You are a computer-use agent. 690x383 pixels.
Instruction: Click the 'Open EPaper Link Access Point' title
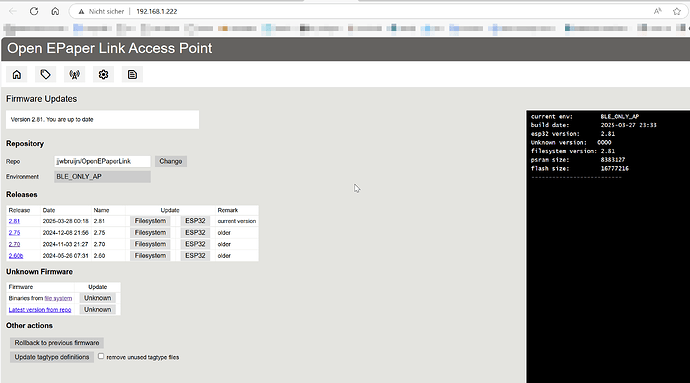(x=110, y=48)
